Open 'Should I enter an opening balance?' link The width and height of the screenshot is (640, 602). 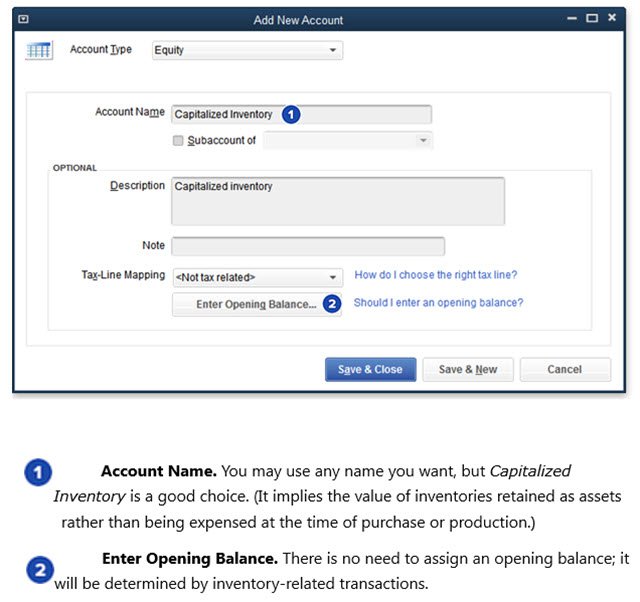tap(438, 302)
